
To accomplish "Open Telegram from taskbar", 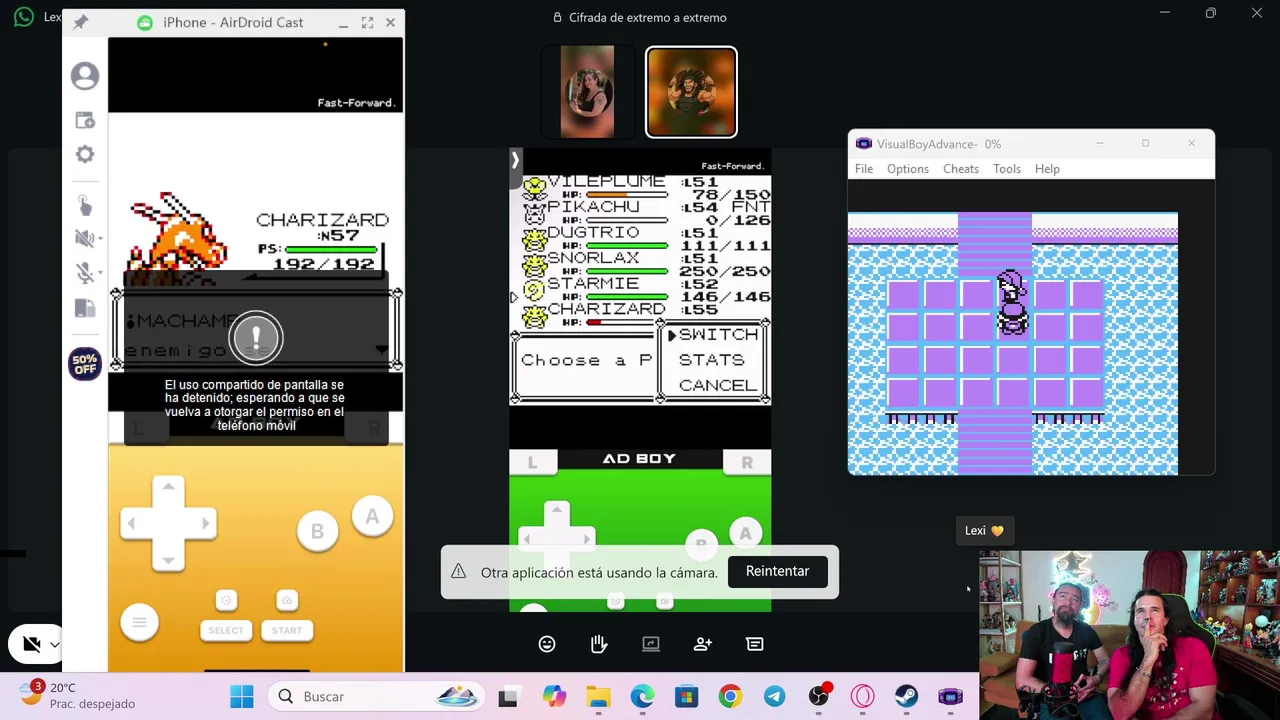I will (774, 696).
